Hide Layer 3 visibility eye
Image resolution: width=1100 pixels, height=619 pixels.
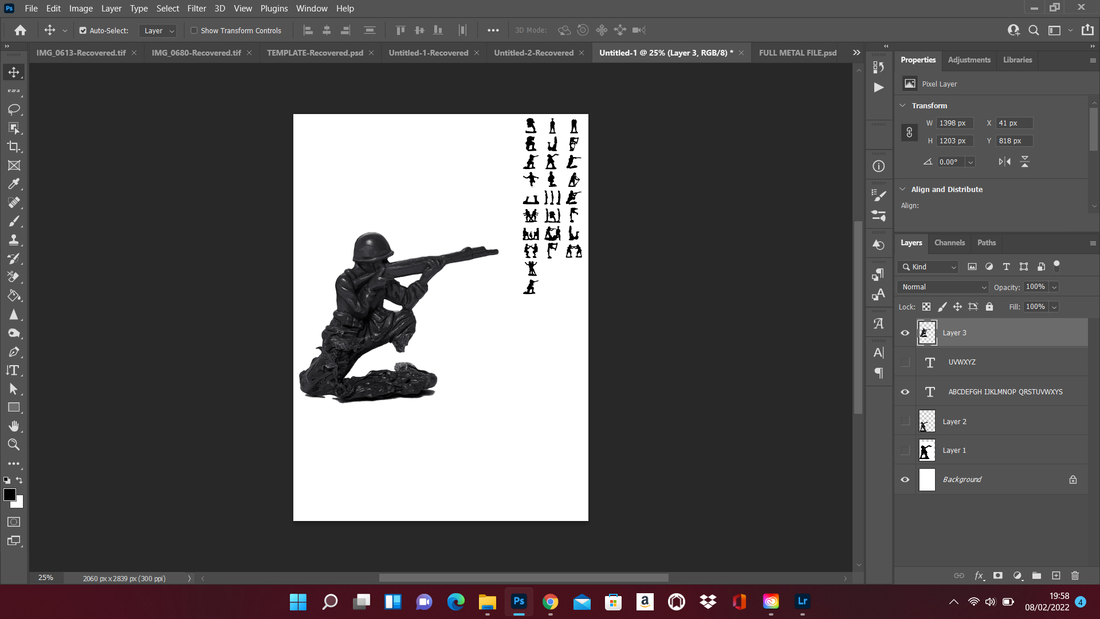tap(905, 333)
